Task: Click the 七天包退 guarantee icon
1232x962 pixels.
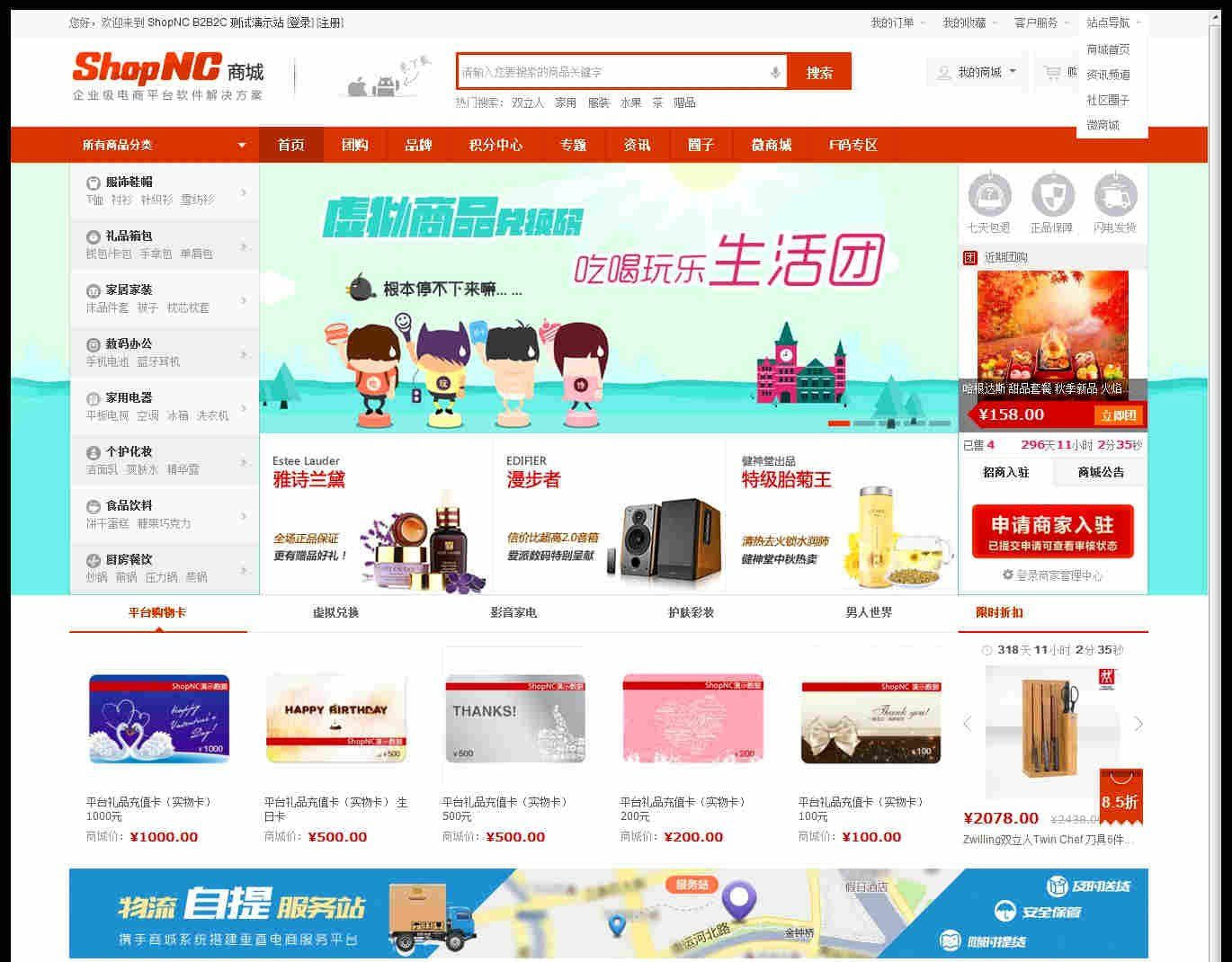Action: pyautogui.click(x=989, y=196)
